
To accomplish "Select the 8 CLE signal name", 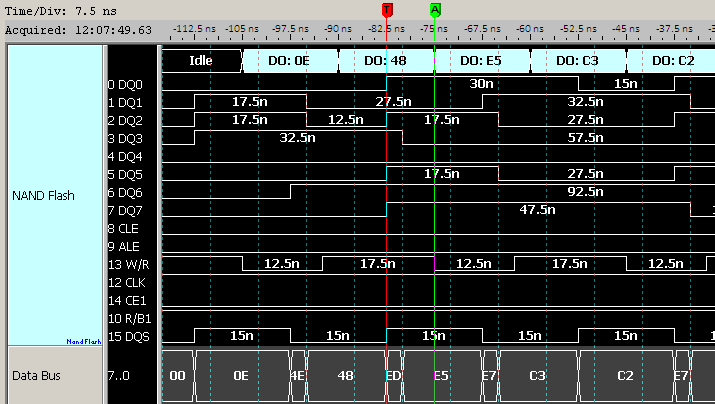I will coord(123,228).
